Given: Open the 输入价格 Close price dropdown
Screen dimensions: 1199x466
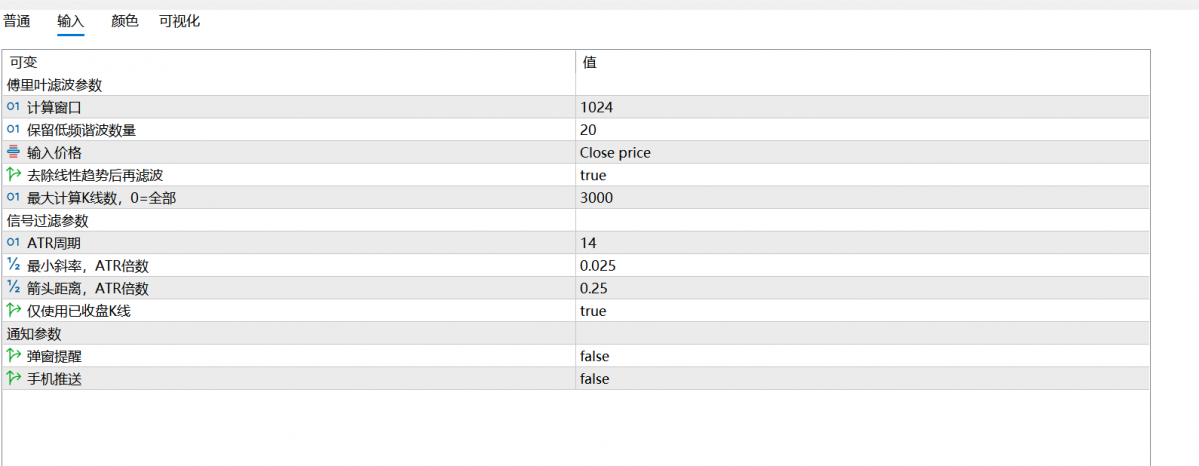Looking at the screenshot, I should point(863,152).
